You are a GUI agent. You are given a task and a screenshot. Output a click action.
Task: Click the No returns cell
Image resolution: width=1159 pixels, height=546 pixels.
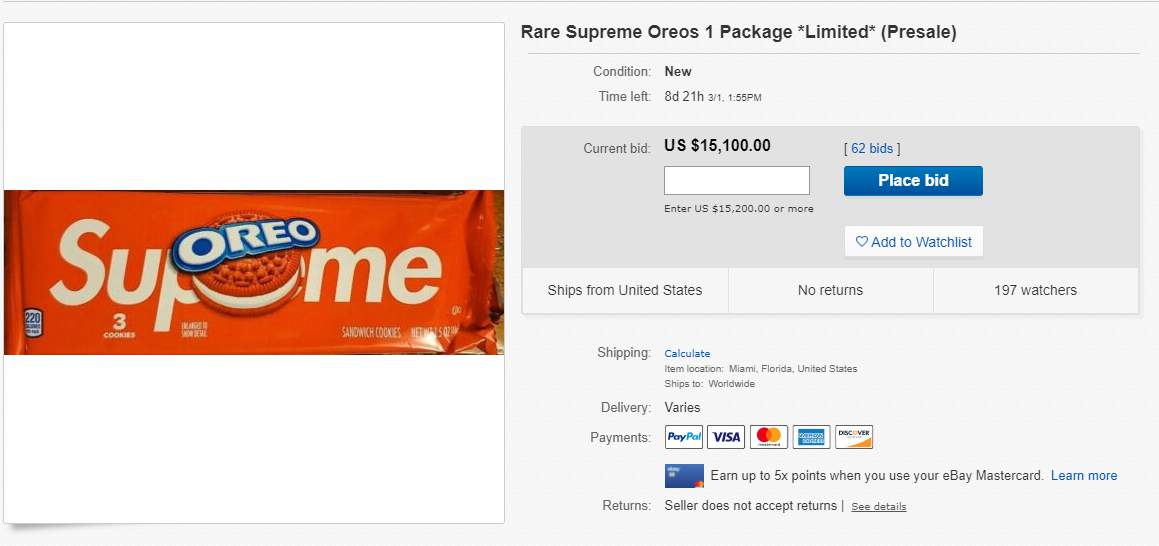click(830, 291)
